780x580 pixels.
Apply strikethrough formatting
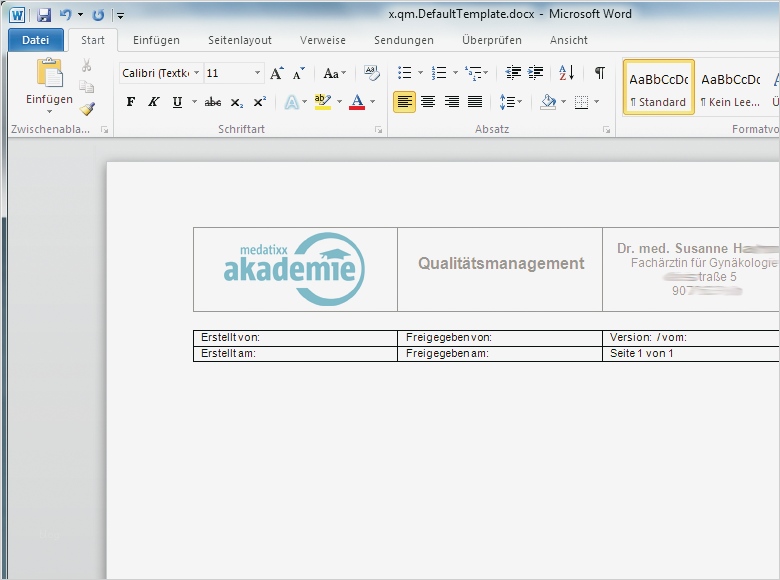[x=212, y=102]
